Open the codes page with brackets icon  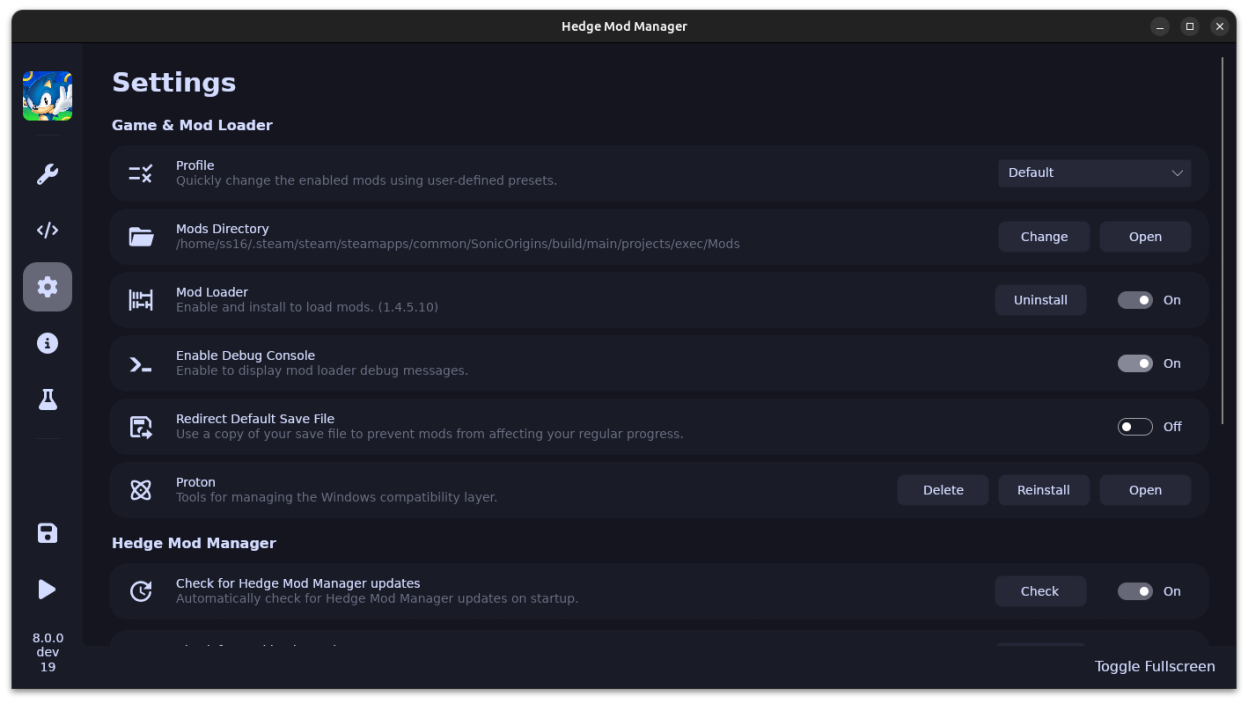click(47, 230)
